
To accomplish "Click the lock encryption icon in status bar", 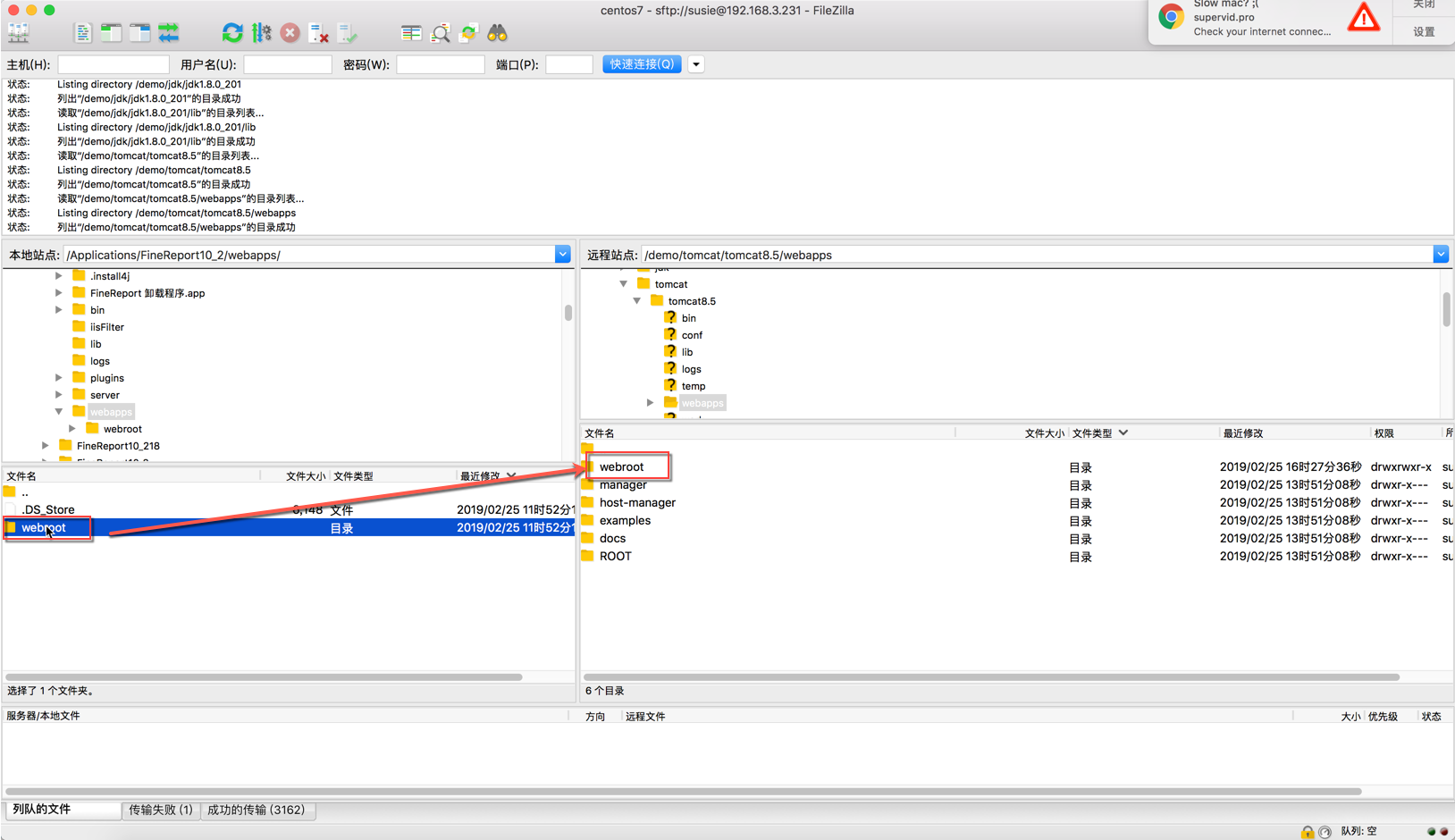I will (1308, 832).
